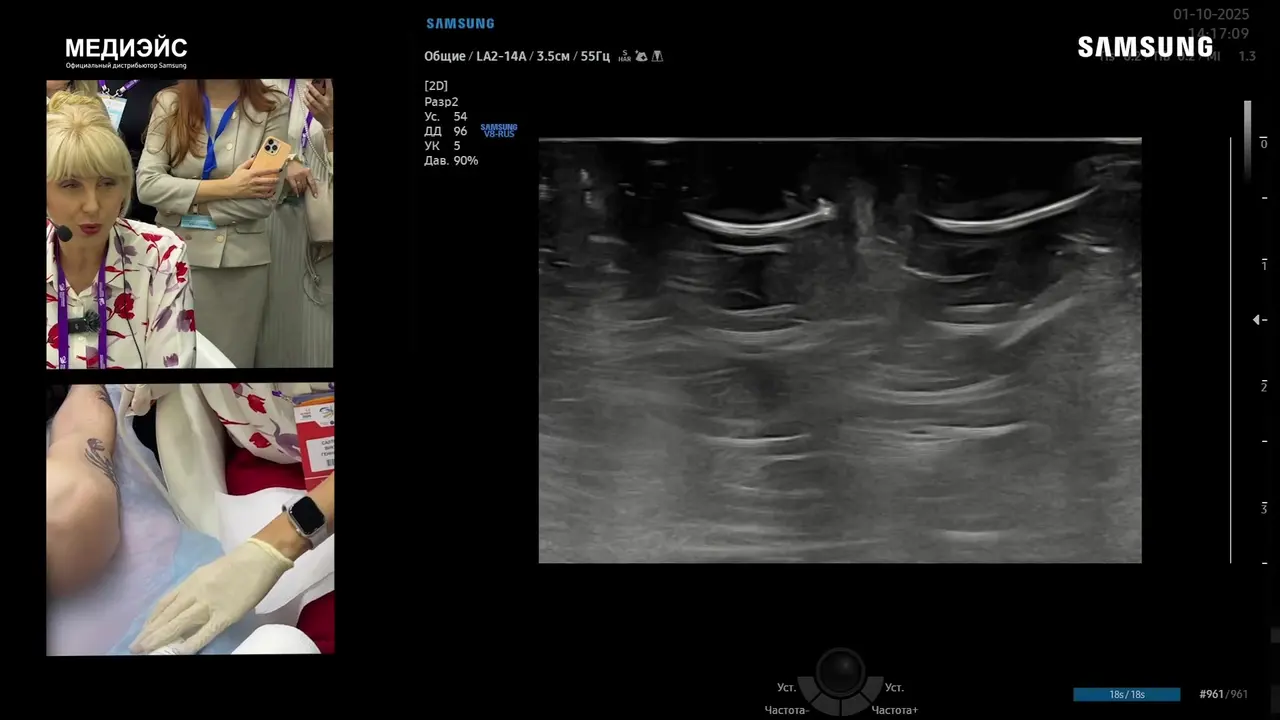
Task: Click the trapezoid icon ending the header line
Action: click(x=657, y=56)
